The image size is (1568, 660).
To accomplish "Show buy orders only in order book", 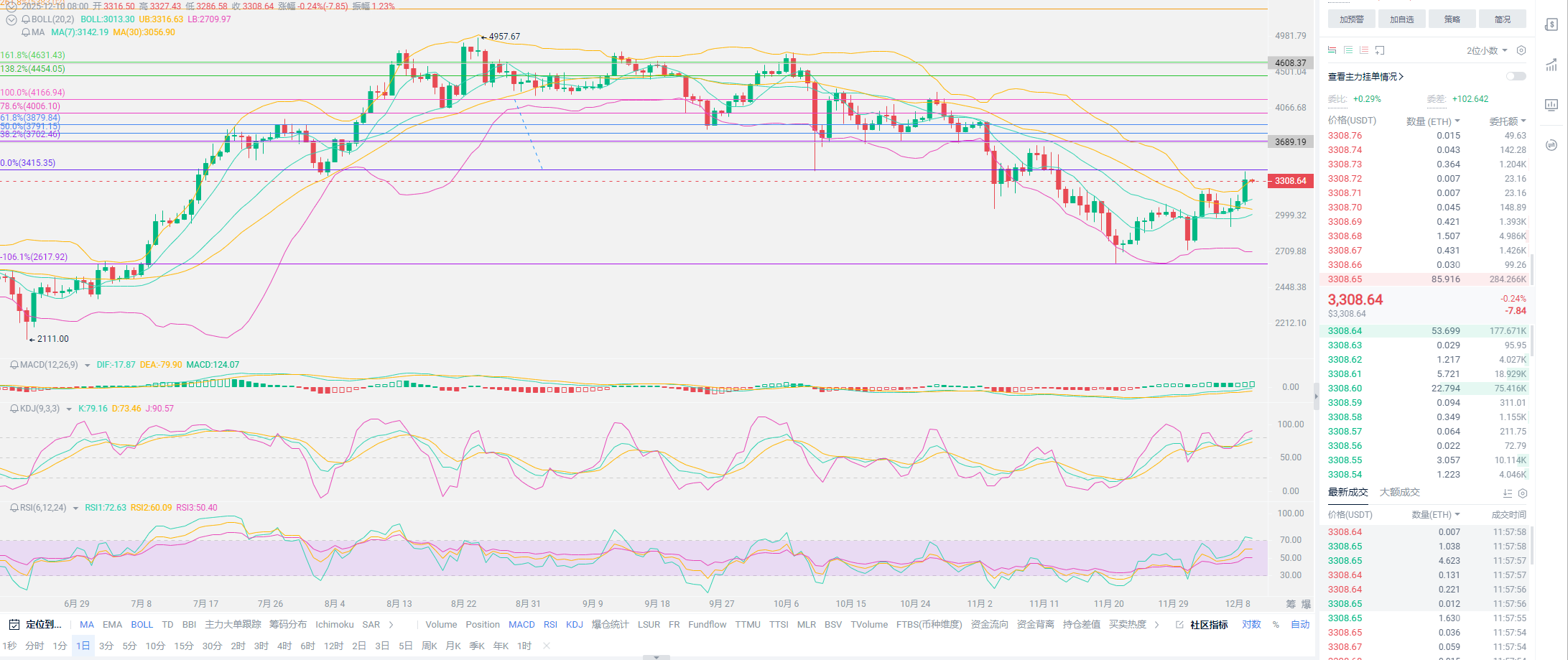I will click(1347, 50).
